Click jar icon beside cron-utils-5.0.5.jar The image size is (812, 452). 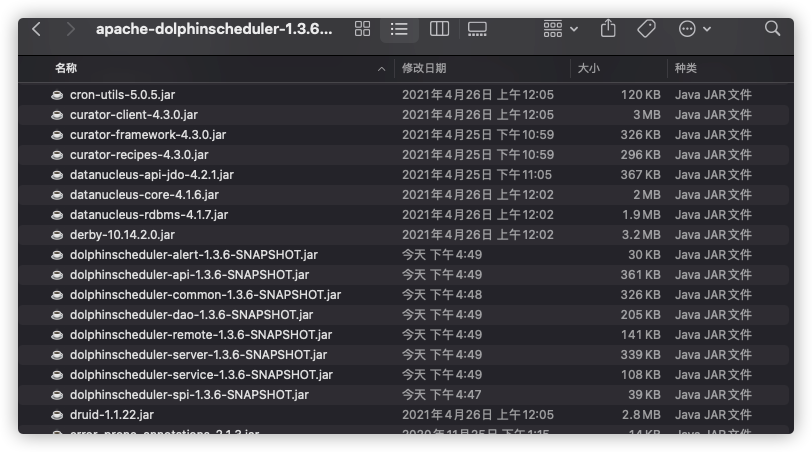point(57,95)
